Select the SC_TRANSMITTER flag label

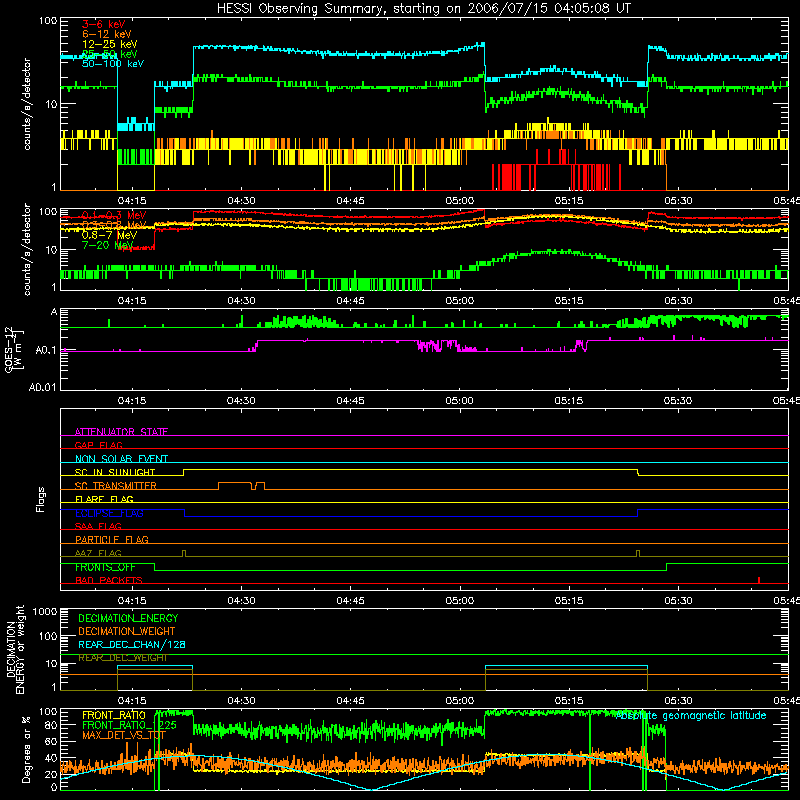point(115,486)
